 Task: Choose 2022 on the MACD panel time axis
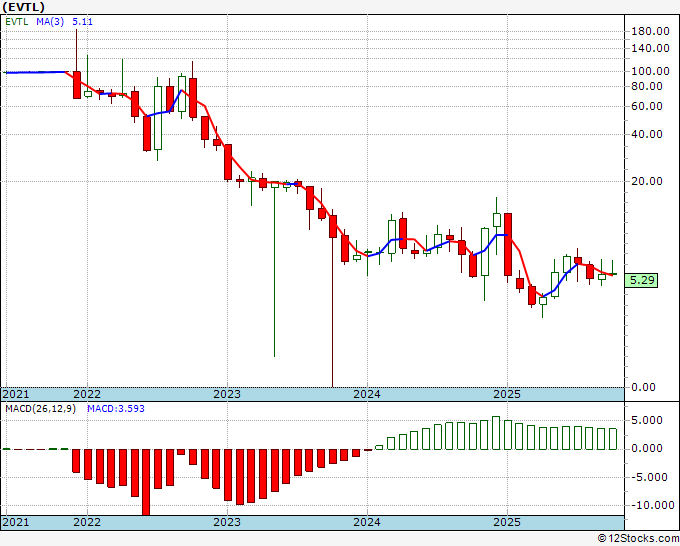[87, 522]
